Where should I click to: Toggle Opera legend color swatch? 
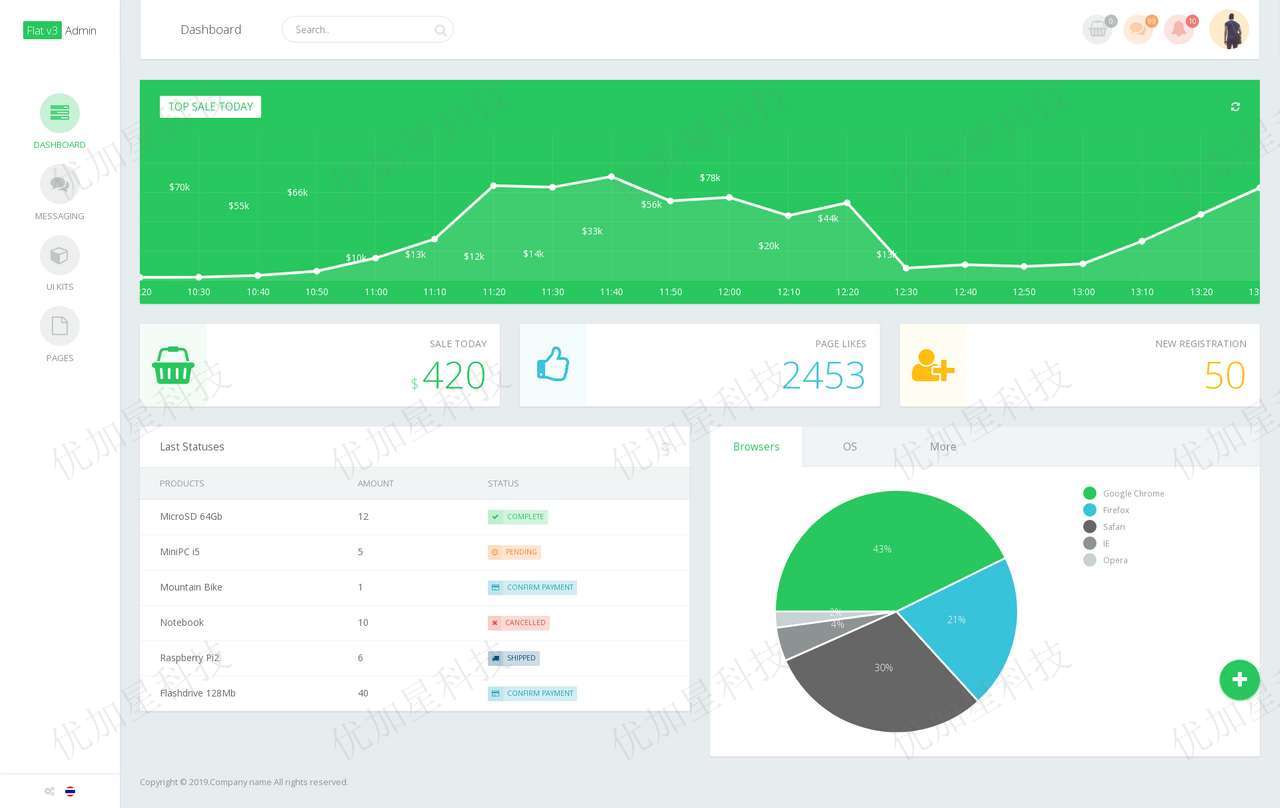(1090, 560)
